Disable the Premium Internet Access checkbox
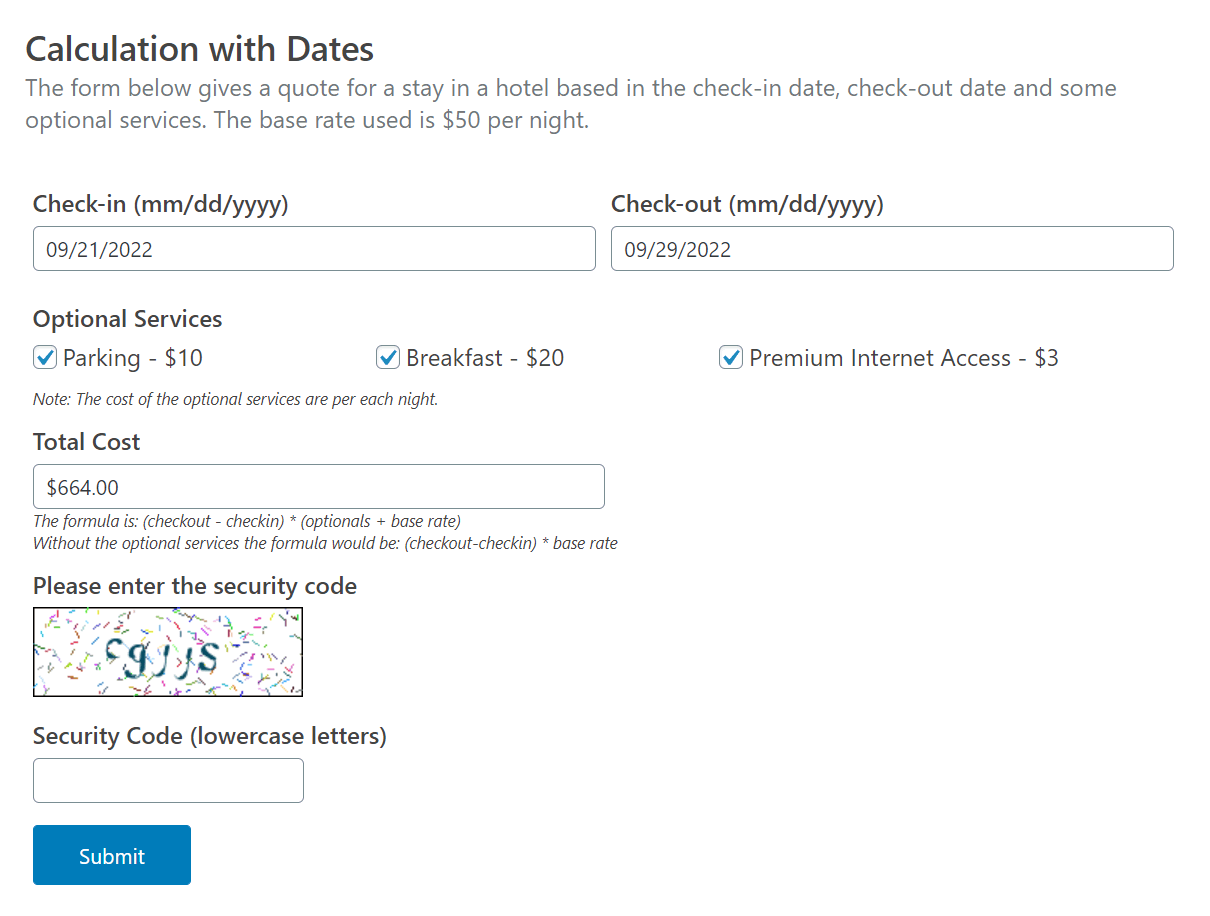This screenshot has height=916, width=1210. coord(731,358)
